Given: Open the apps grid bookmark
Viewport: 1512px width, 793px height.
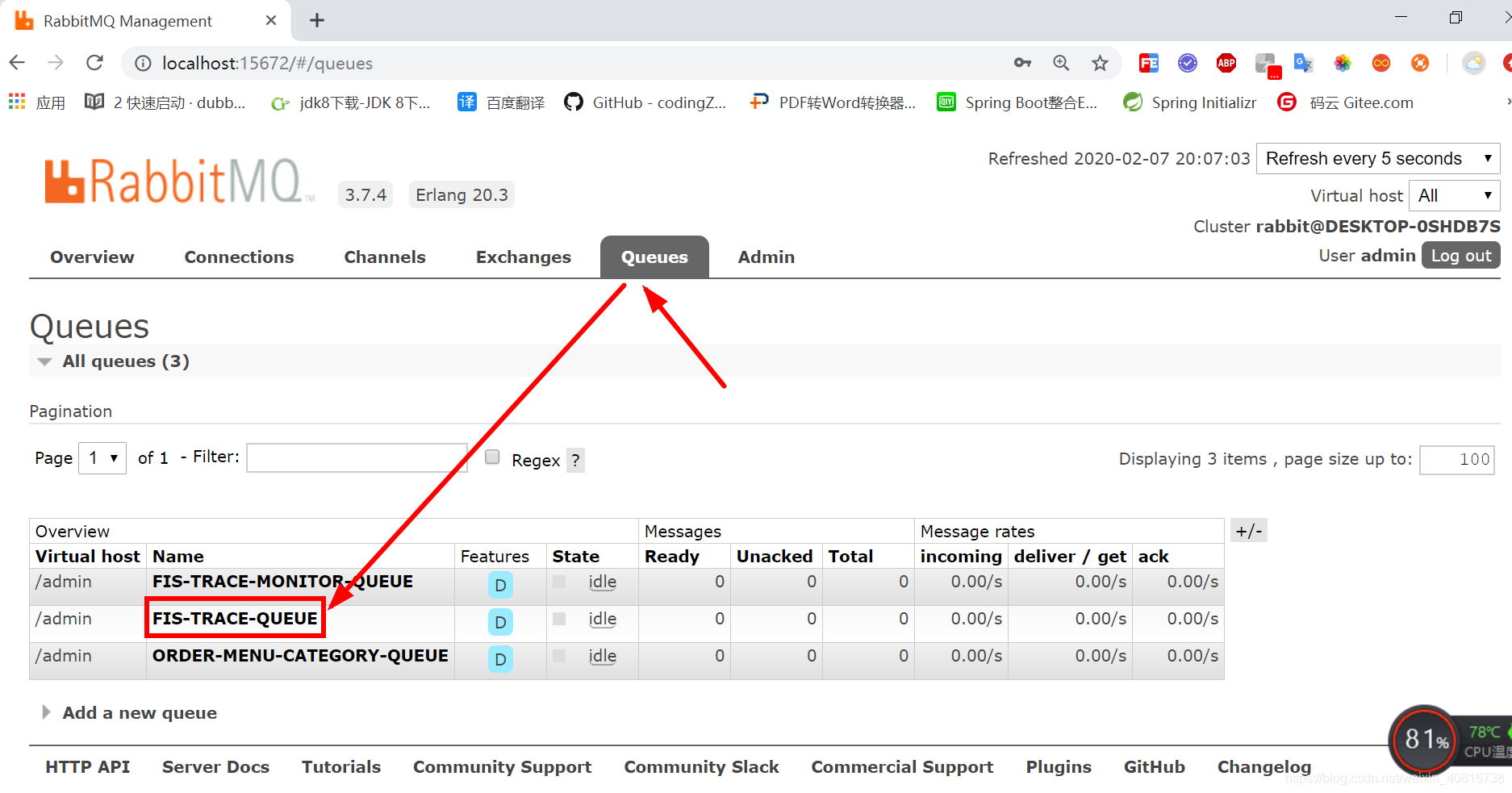Looking at the screenshot, I should pos(36,102).
